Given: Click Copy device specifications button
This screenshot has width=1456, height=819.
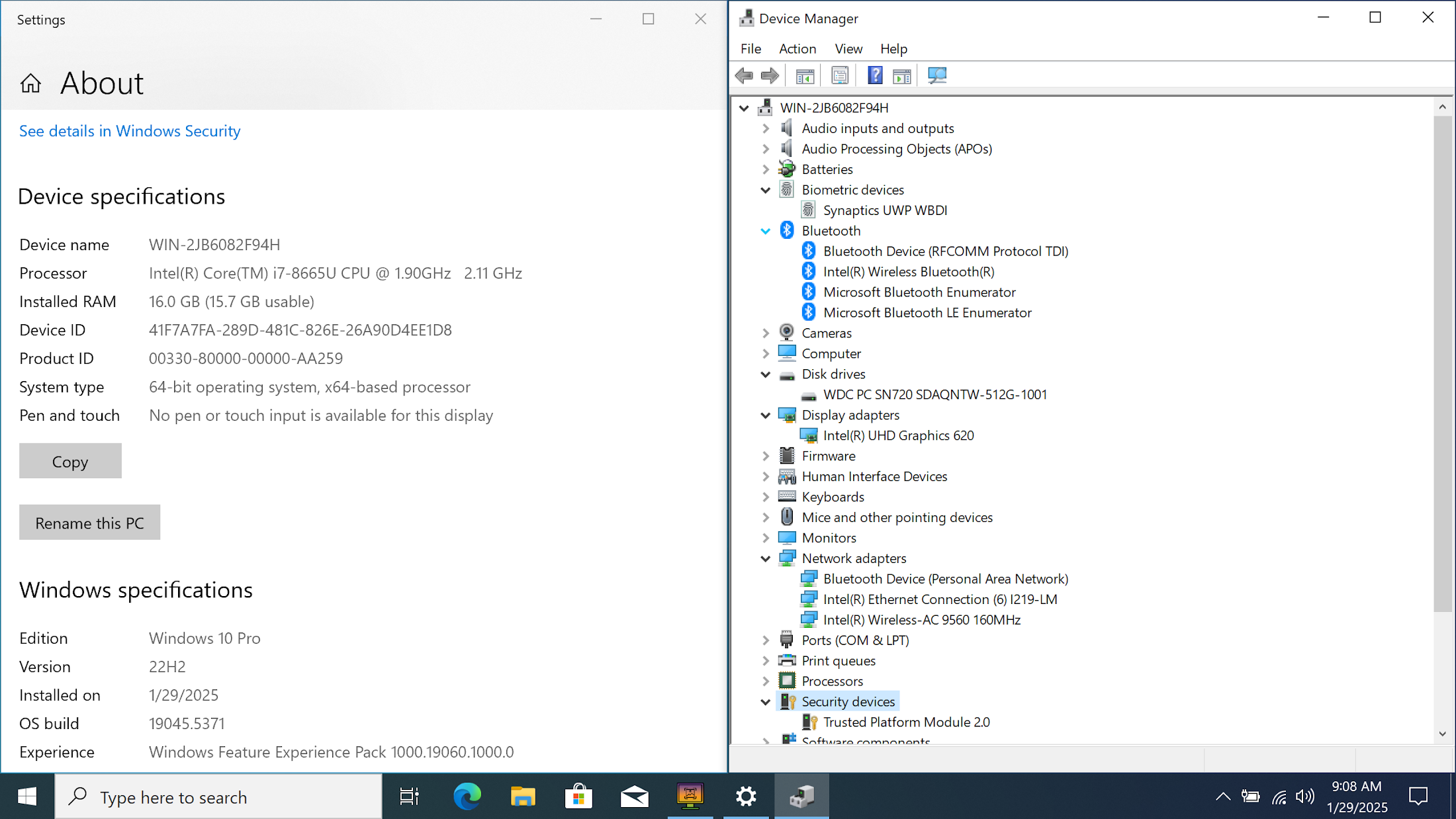Looking at the screenshot, I should (70, 461).
